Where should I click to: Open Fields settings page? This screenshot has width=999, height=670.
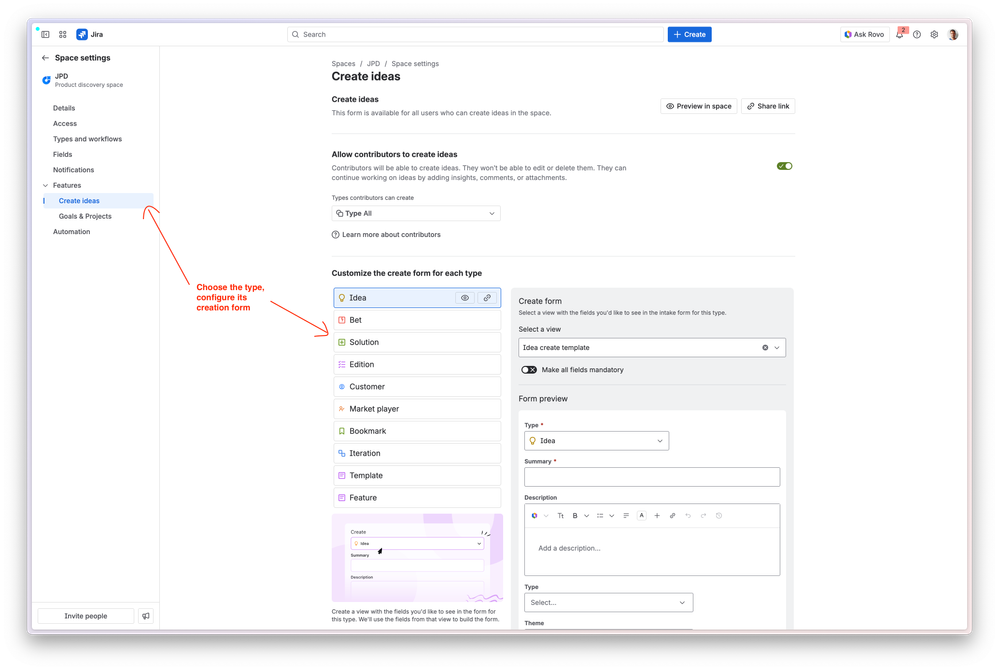(62, 155)
